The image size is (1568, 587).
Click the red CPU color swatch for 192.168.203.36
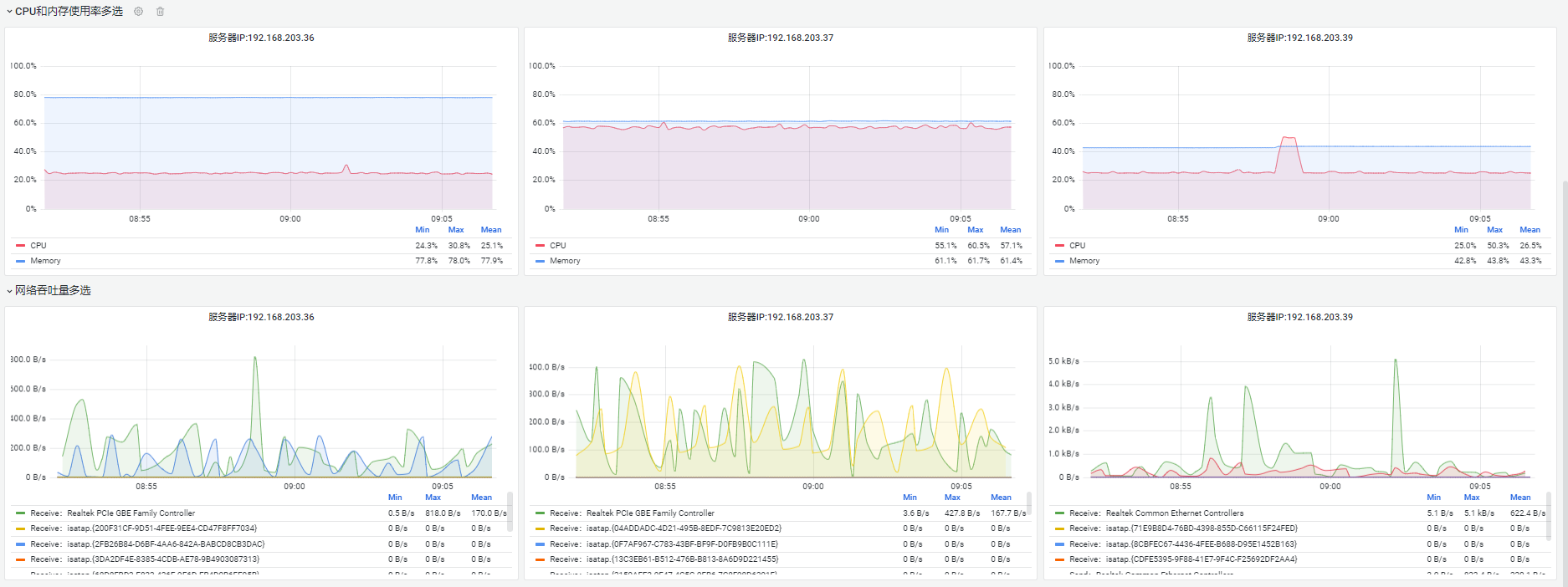point(20,246)
